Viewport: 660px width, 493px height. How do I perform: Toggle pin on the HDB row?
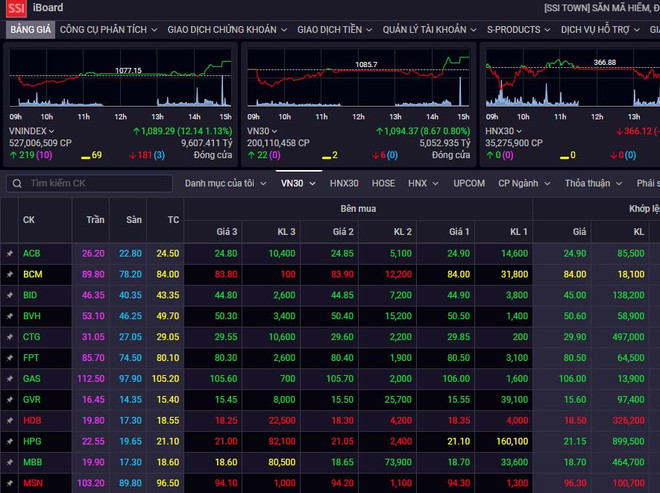point(9,421)
